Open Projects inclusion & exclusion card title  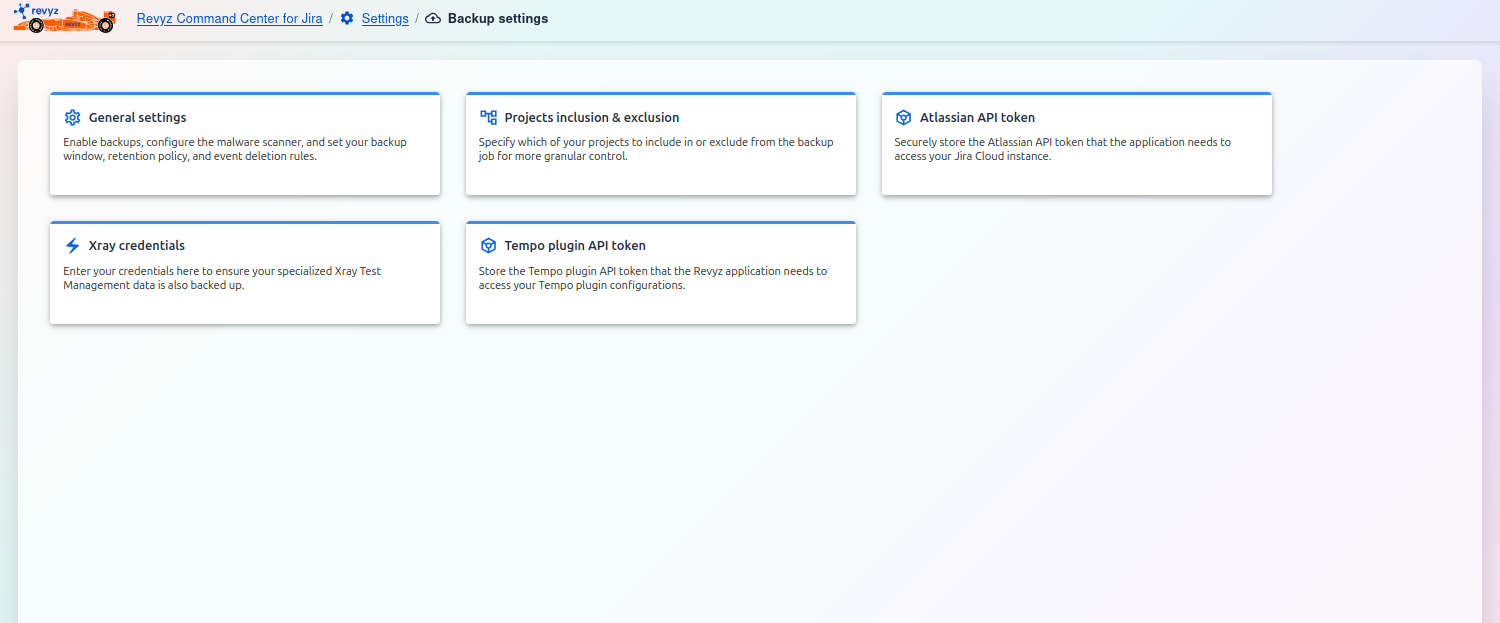591,117
